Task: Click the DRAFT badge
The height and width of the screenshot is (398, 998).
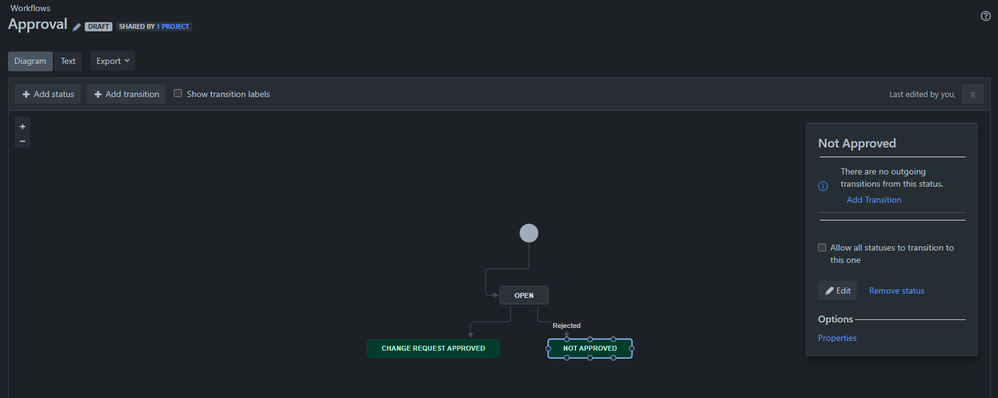Action: 99,27
